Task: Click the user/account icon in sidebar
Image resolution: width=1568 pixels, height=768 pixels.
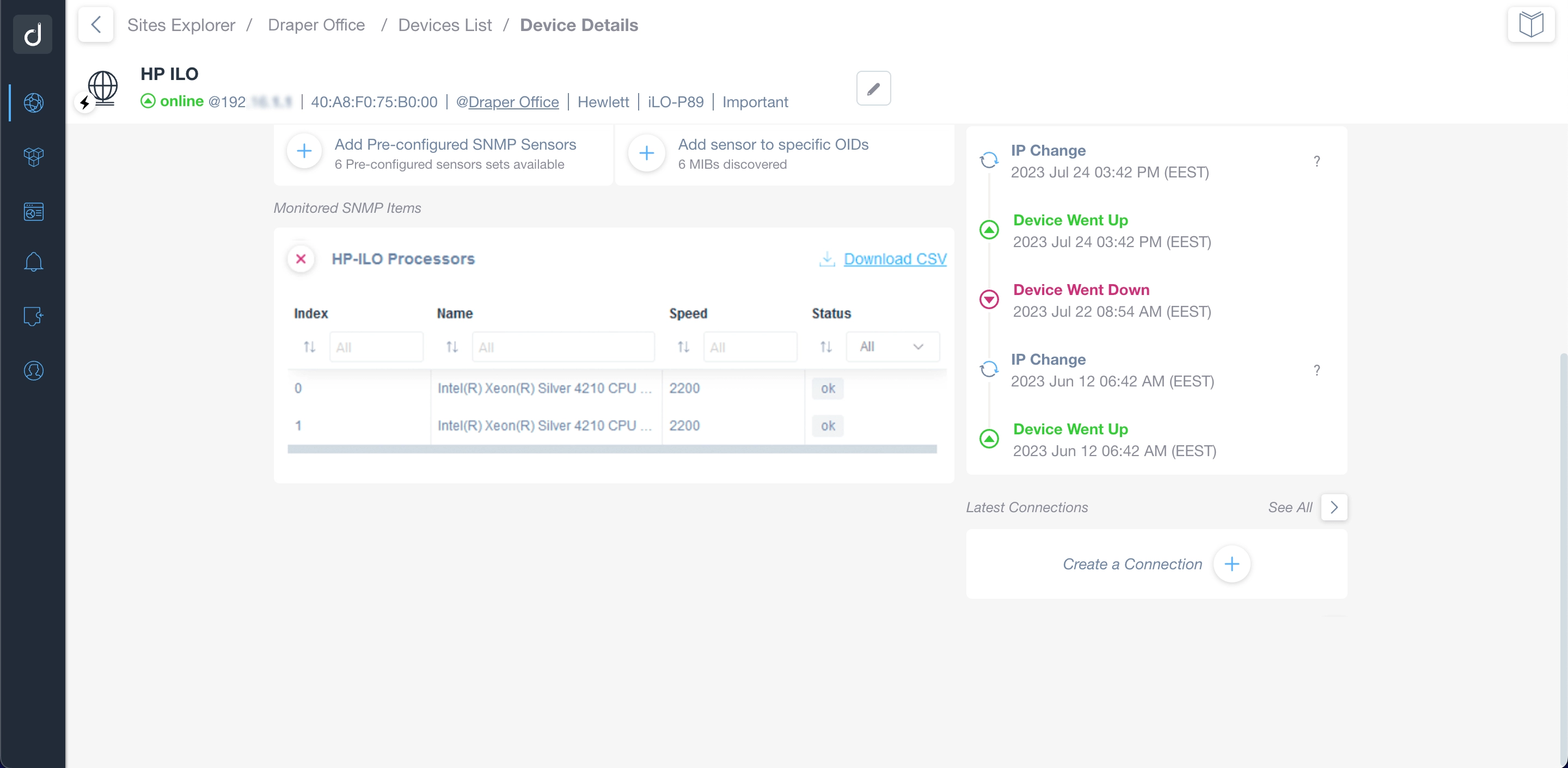Action: click(x=32, y=370)
